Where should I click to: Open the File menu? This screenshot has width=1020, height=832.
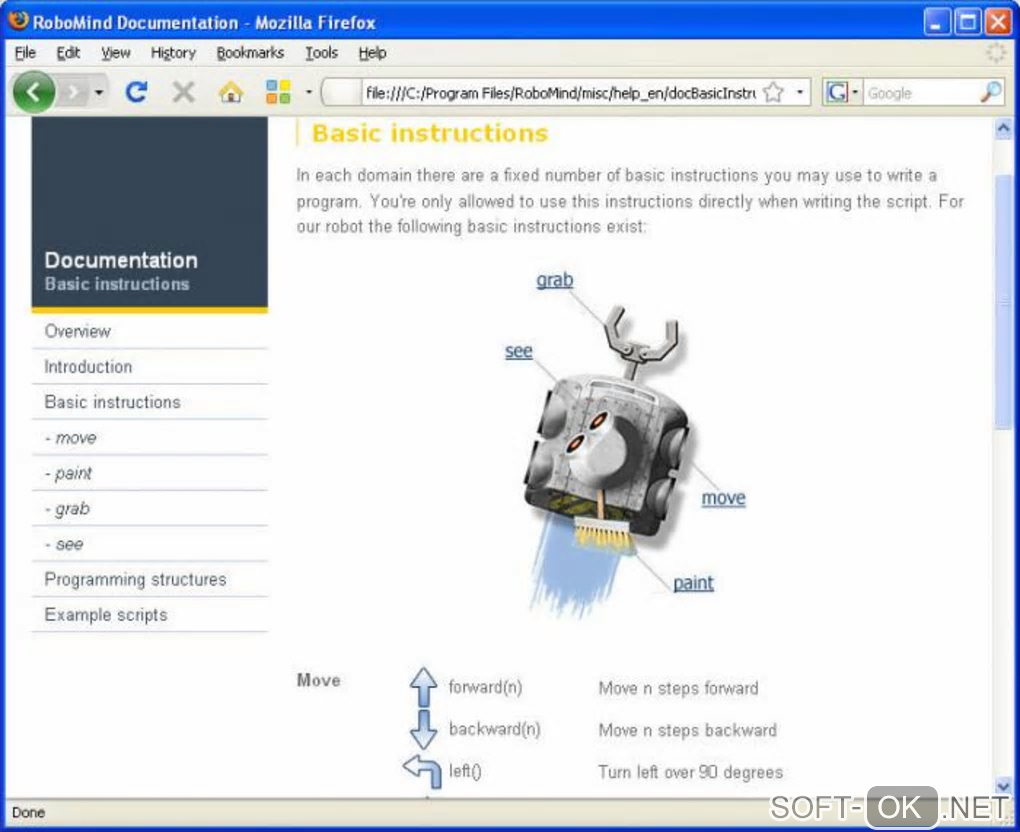point(25,53)
